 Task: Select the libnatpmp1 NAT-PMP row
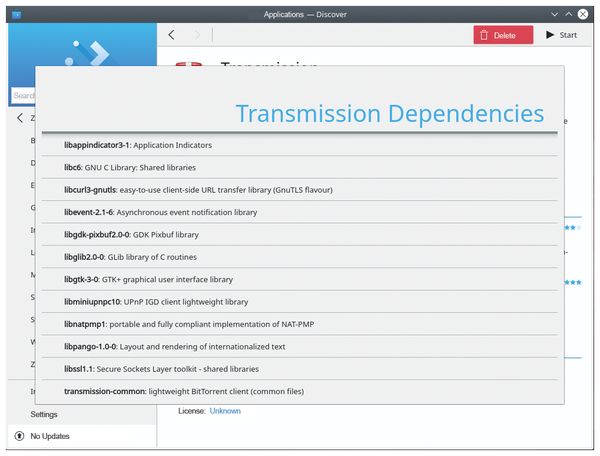coord(300,324)
